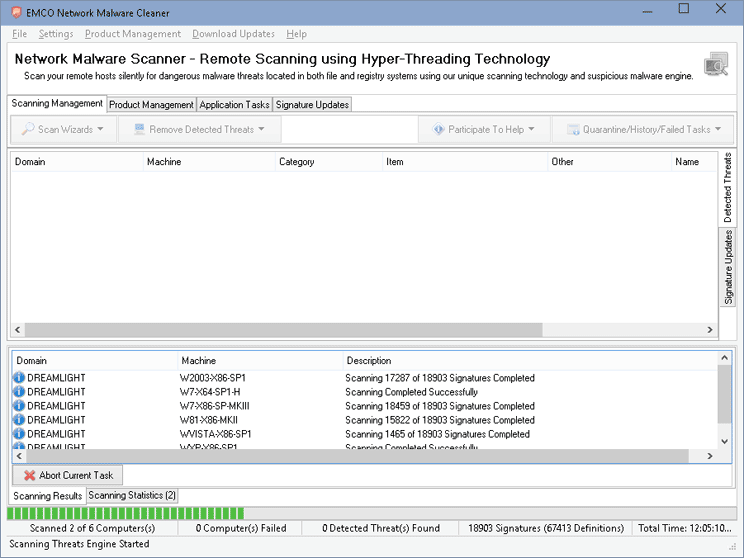Maximize the EMCO Network Malware Cleaner window

[684, 9]
